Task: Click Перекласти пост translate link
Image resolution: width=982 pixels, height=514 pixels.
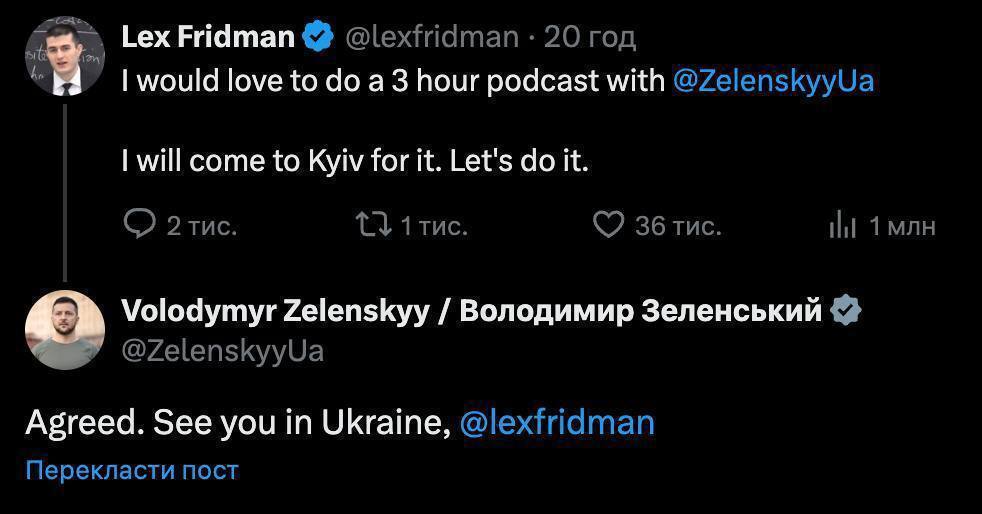Action: coord(132,470)
